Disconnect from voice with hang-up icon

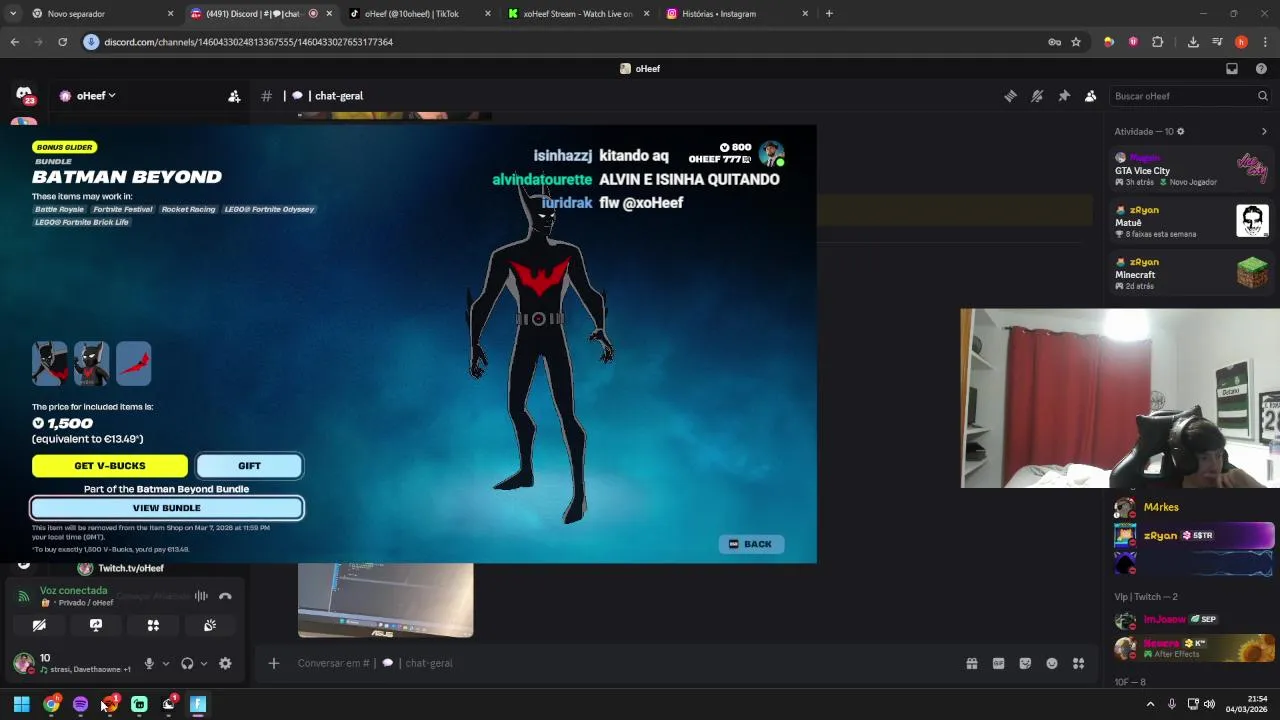click(225, 596)
